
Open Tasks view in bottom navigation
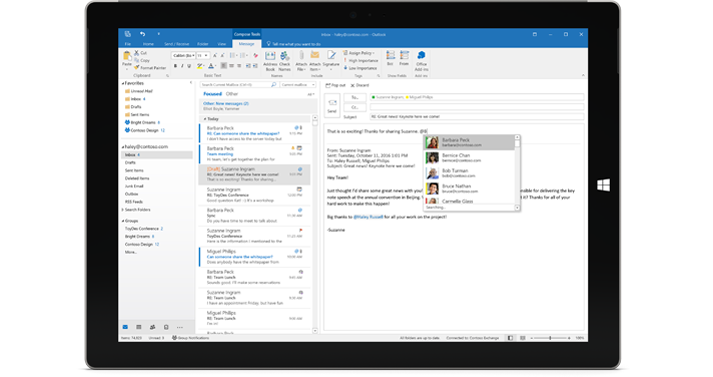(x=166, y=327)
